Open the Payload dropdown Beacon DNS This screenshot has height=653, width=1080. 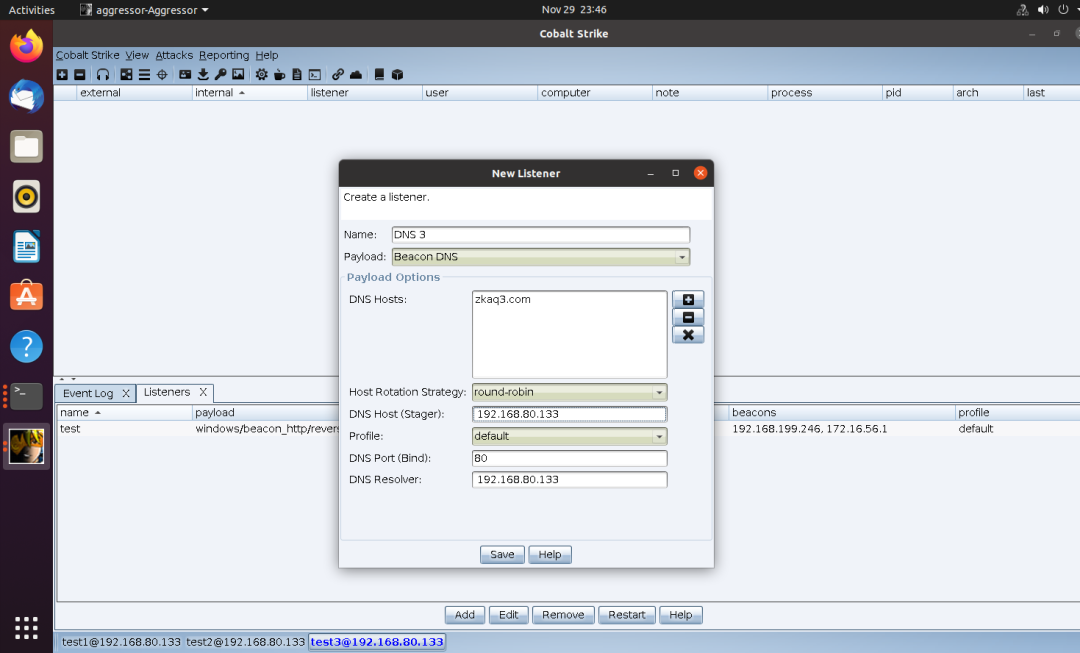(541, 257)
